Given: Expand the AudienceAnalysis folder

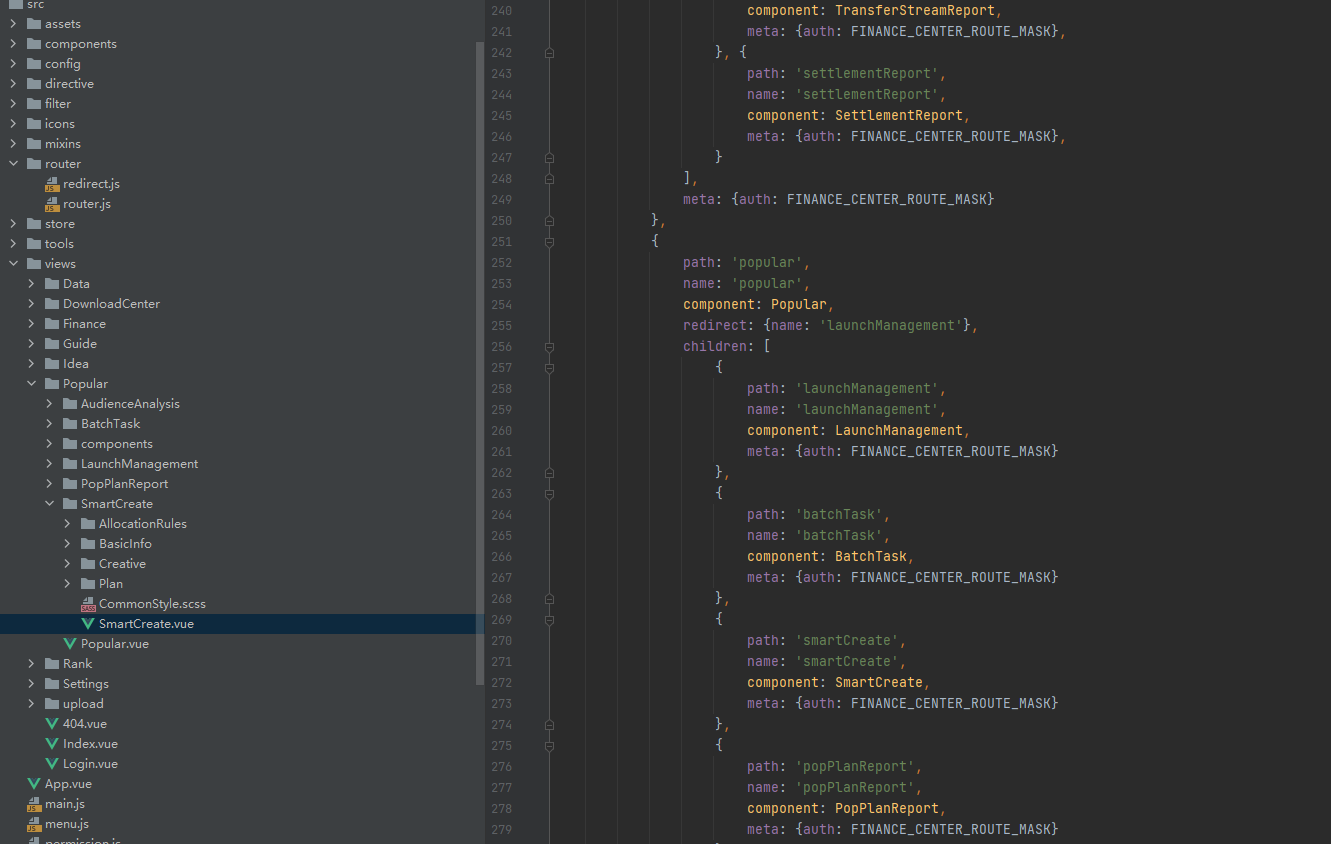Looking at the screenshot, I should click(49, 404).
